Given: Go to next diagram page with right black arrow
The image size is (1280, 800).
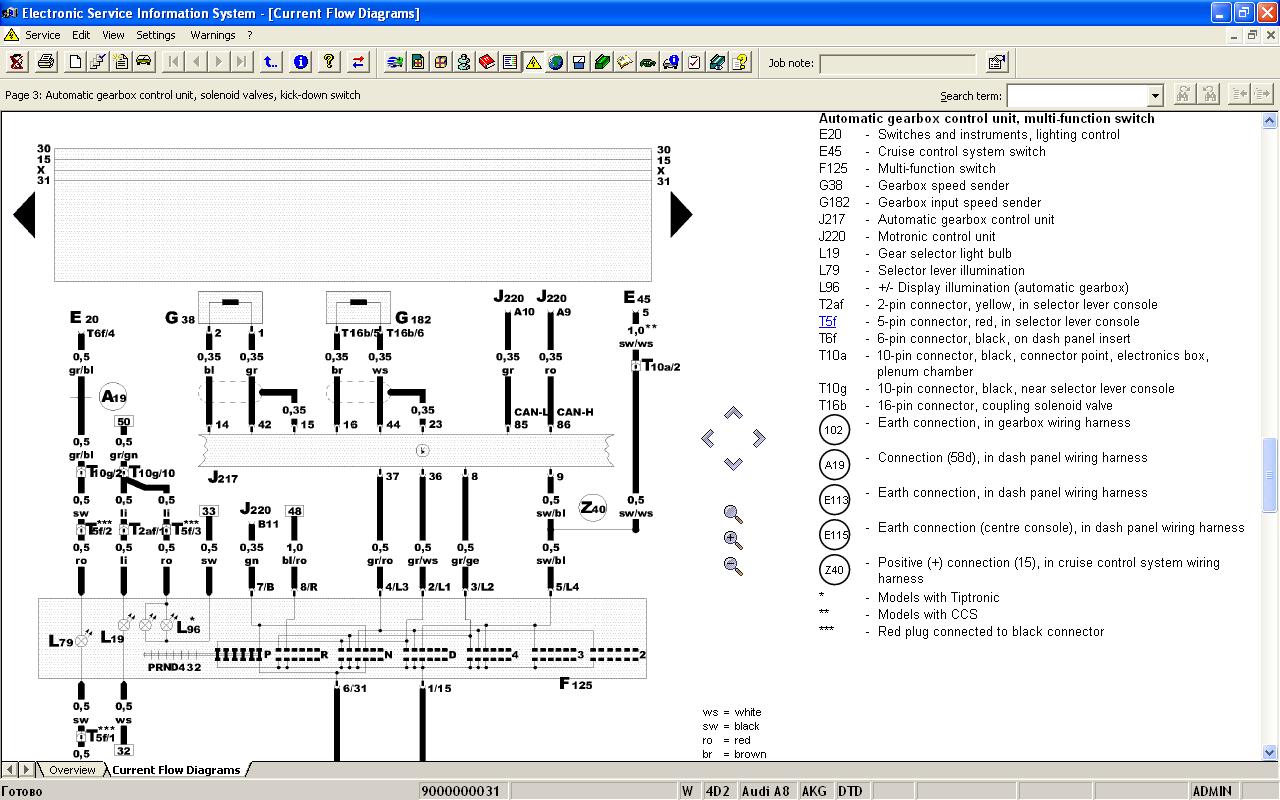Looking at the screenshot, I should [680, 215].
